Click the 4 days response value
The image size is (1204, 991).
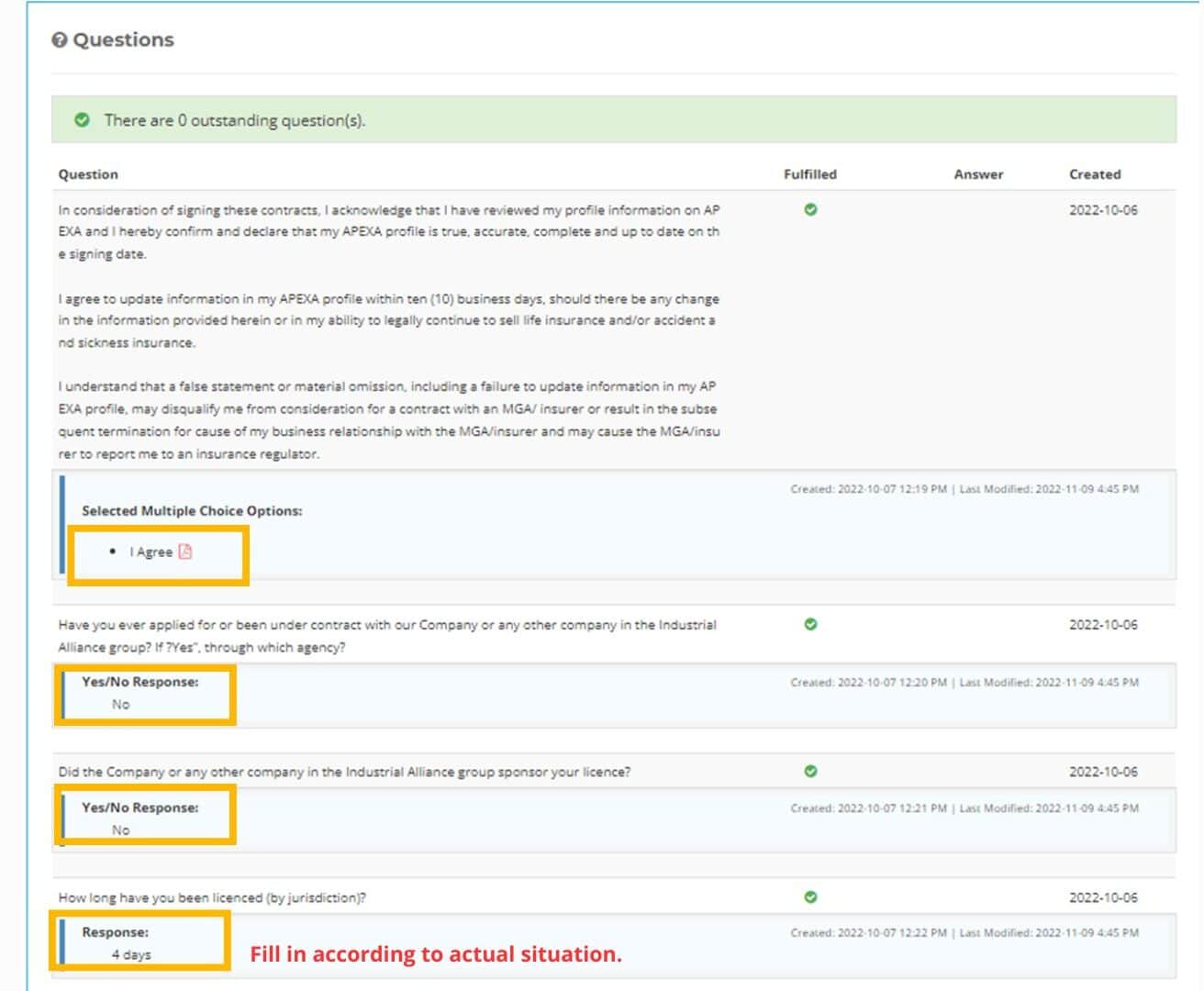(131, 955)
